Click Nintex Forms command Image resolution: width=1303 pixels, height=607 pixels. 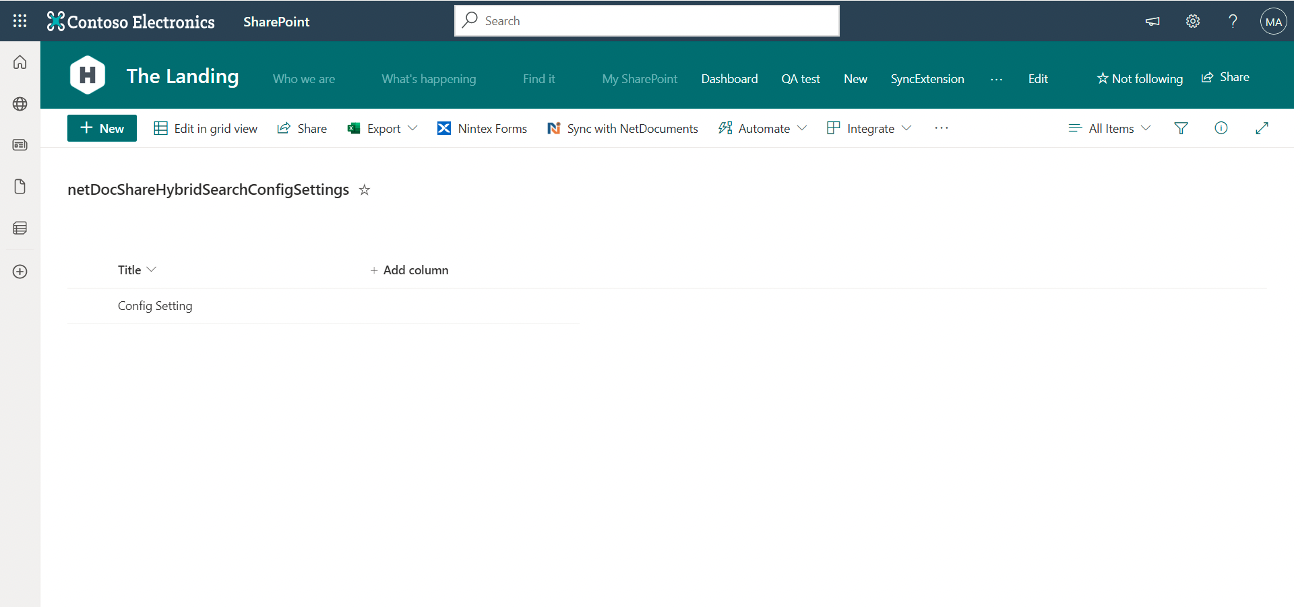tap(482, 128)
